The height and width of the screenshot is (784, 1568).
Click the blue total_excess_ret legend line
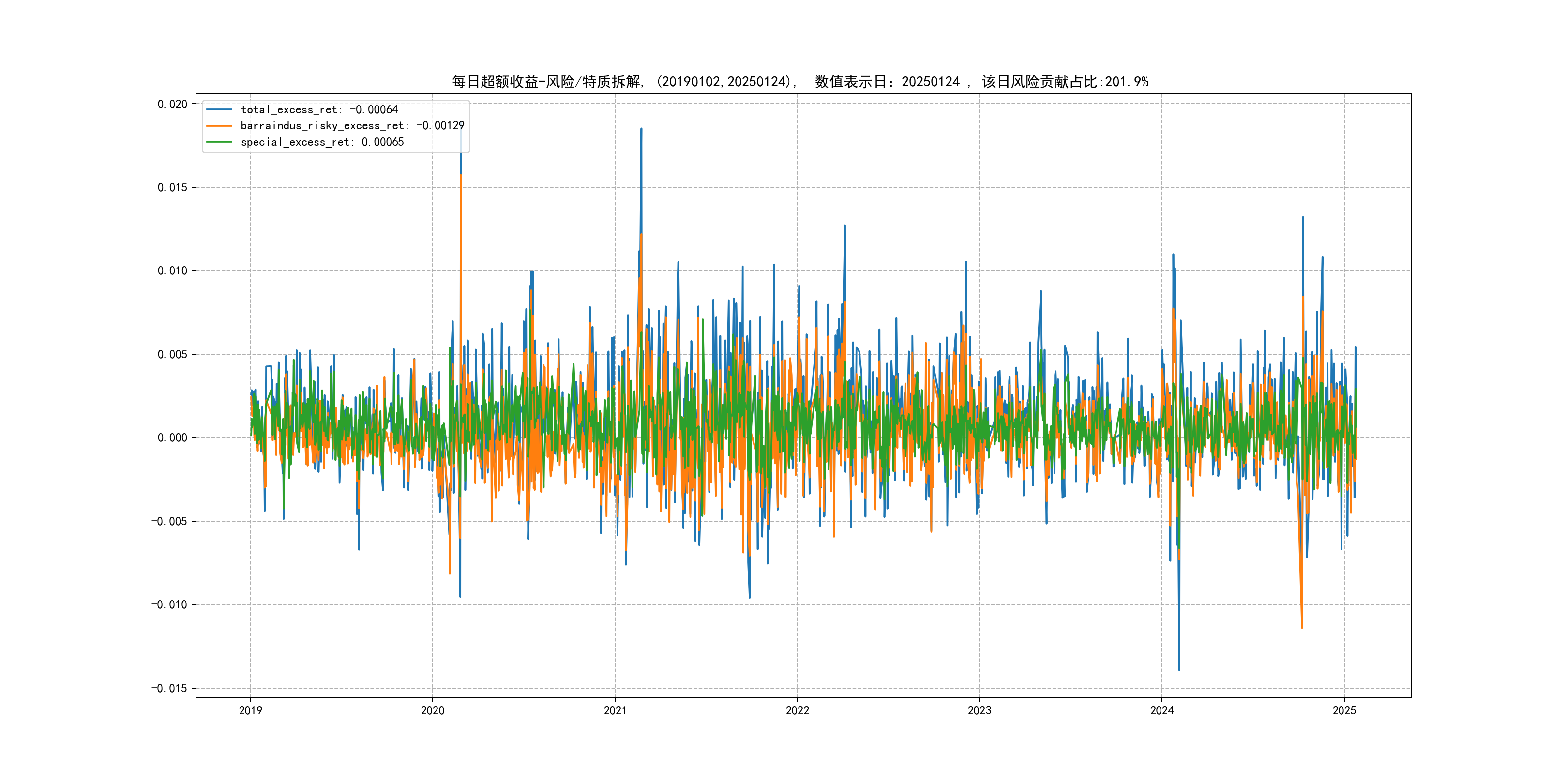pos(219,109)
